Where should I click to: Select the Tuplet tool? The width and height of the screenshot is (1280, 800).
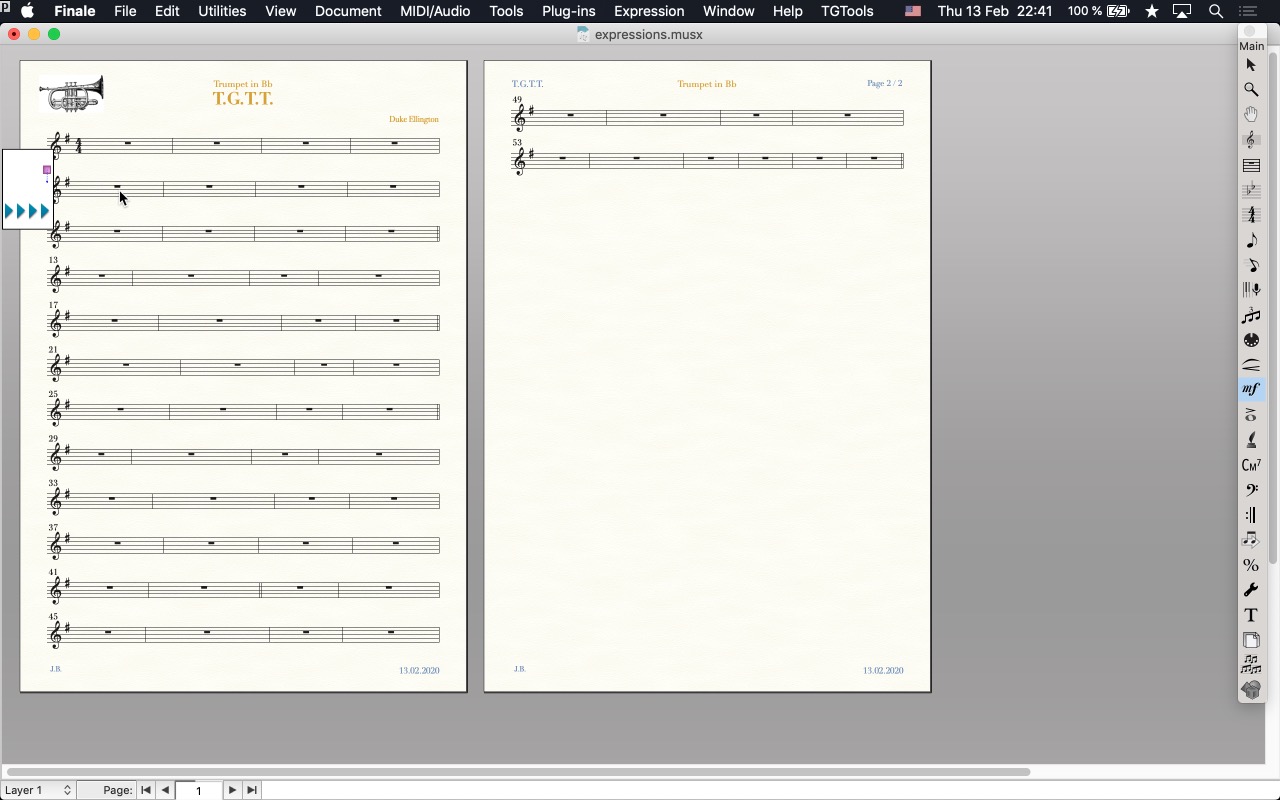click(x=1251, y=315)
